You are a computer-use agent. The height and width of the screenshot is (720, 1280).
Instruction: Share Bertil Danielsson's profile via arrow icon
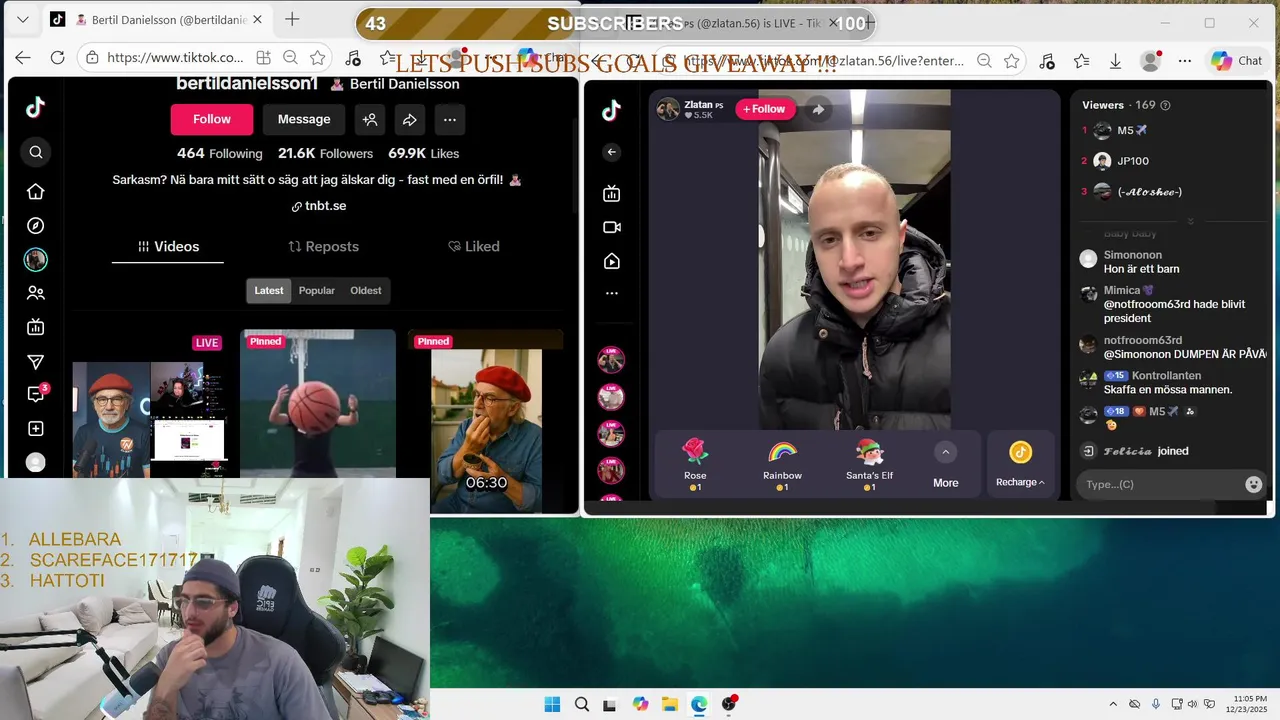click(x=410, y=120)
